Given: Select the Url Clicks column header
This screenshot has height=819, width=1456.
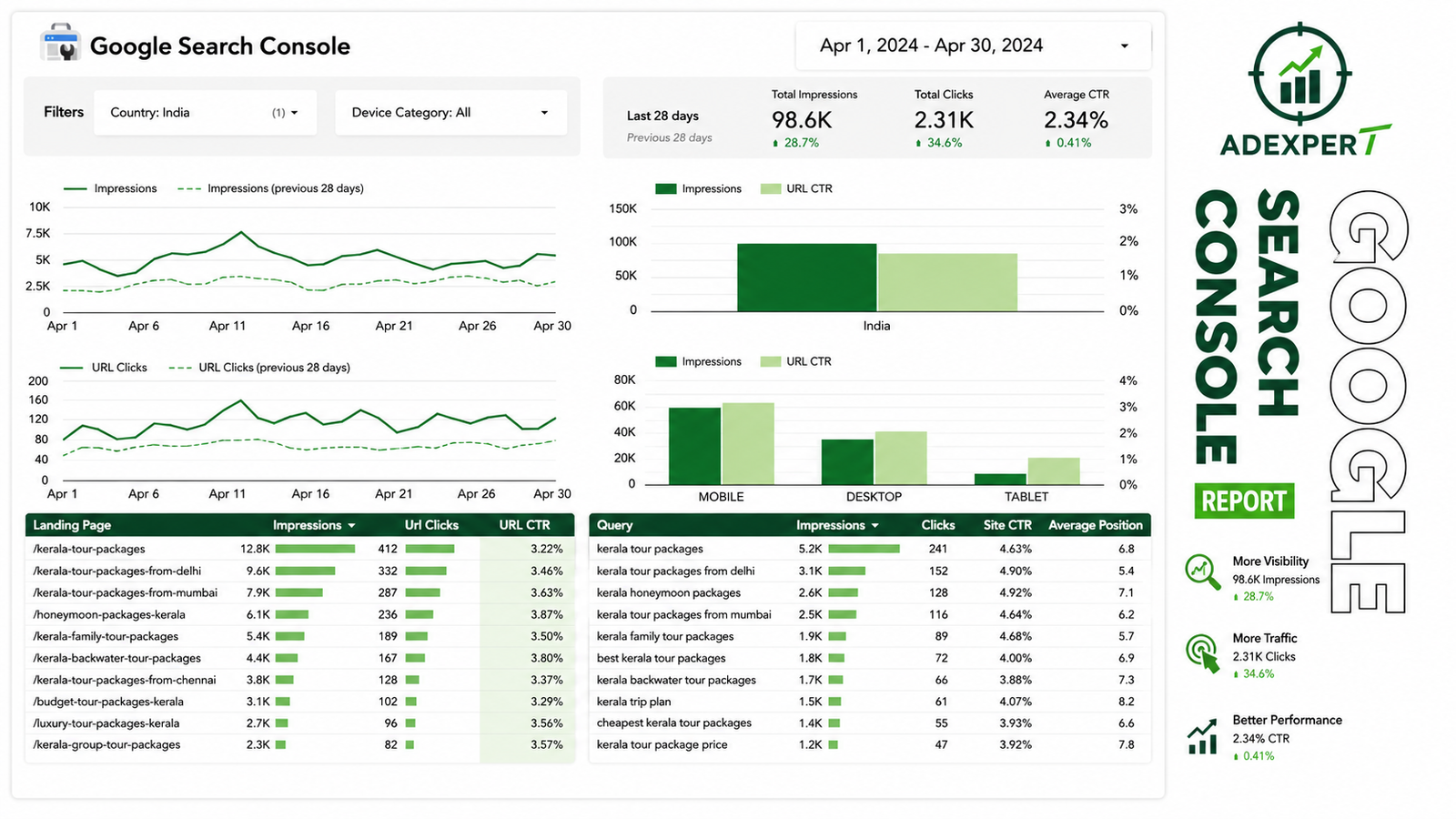Looking at the screenshot, I should tap(431, 525).
